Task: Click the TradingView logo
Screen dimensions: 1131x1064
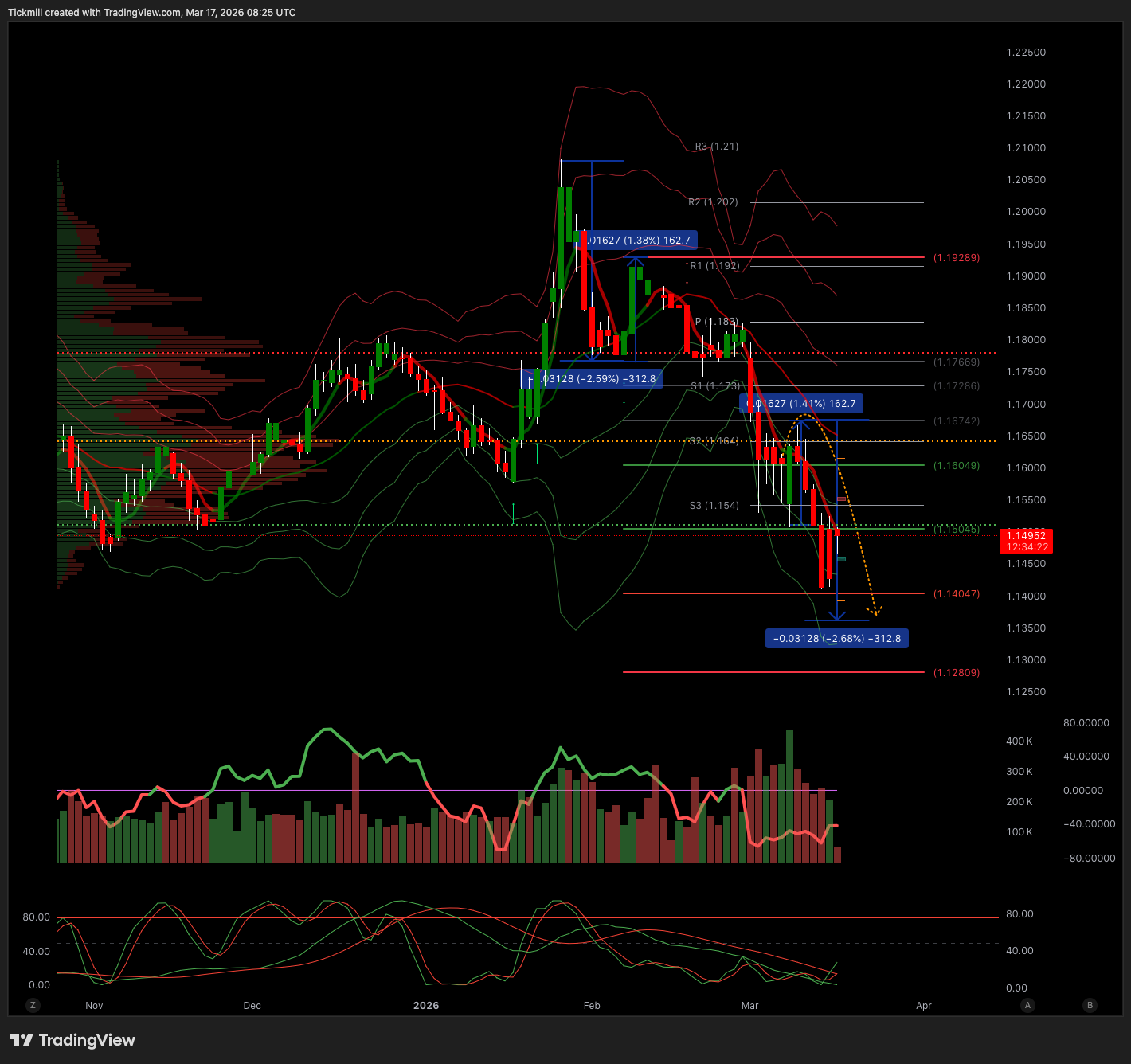Action: [x=72, y=1040]
